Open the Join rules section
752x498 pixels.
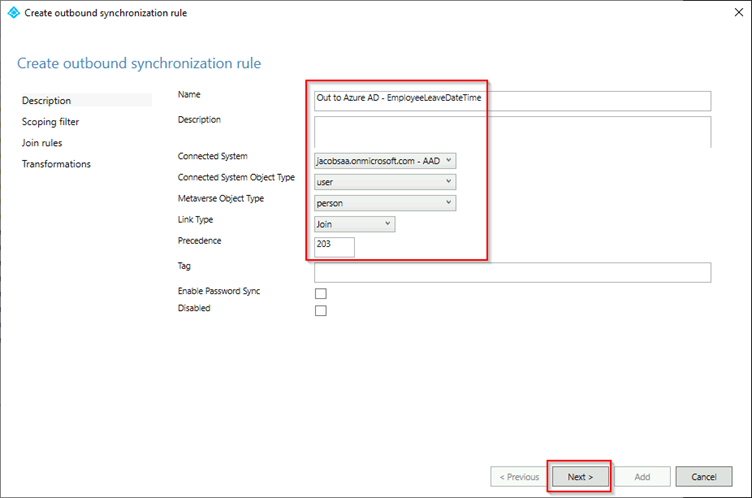[x=42, y=143]
